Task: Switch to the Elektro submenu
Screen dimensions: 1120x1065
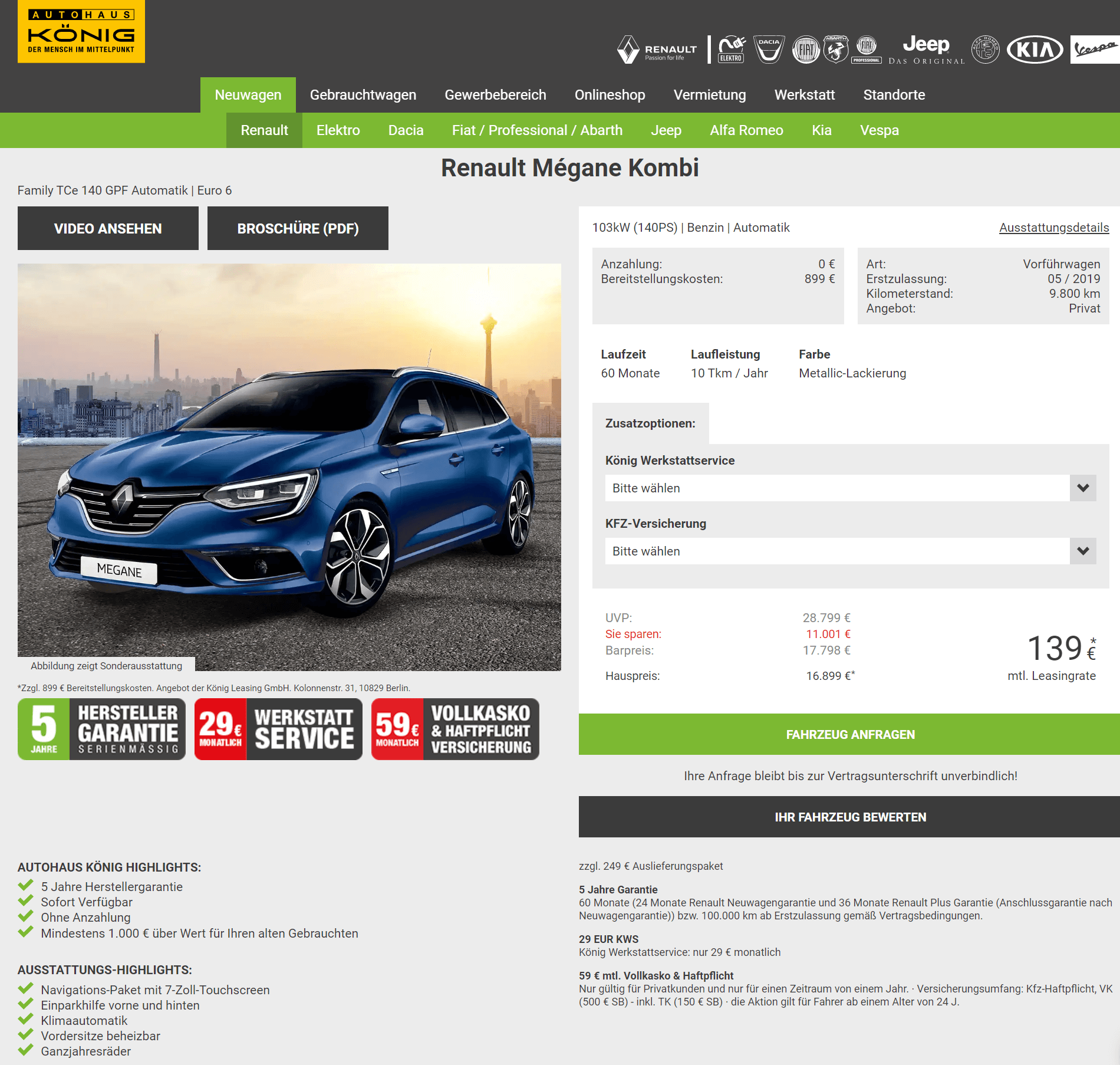Action: click(x=338, y=130)
